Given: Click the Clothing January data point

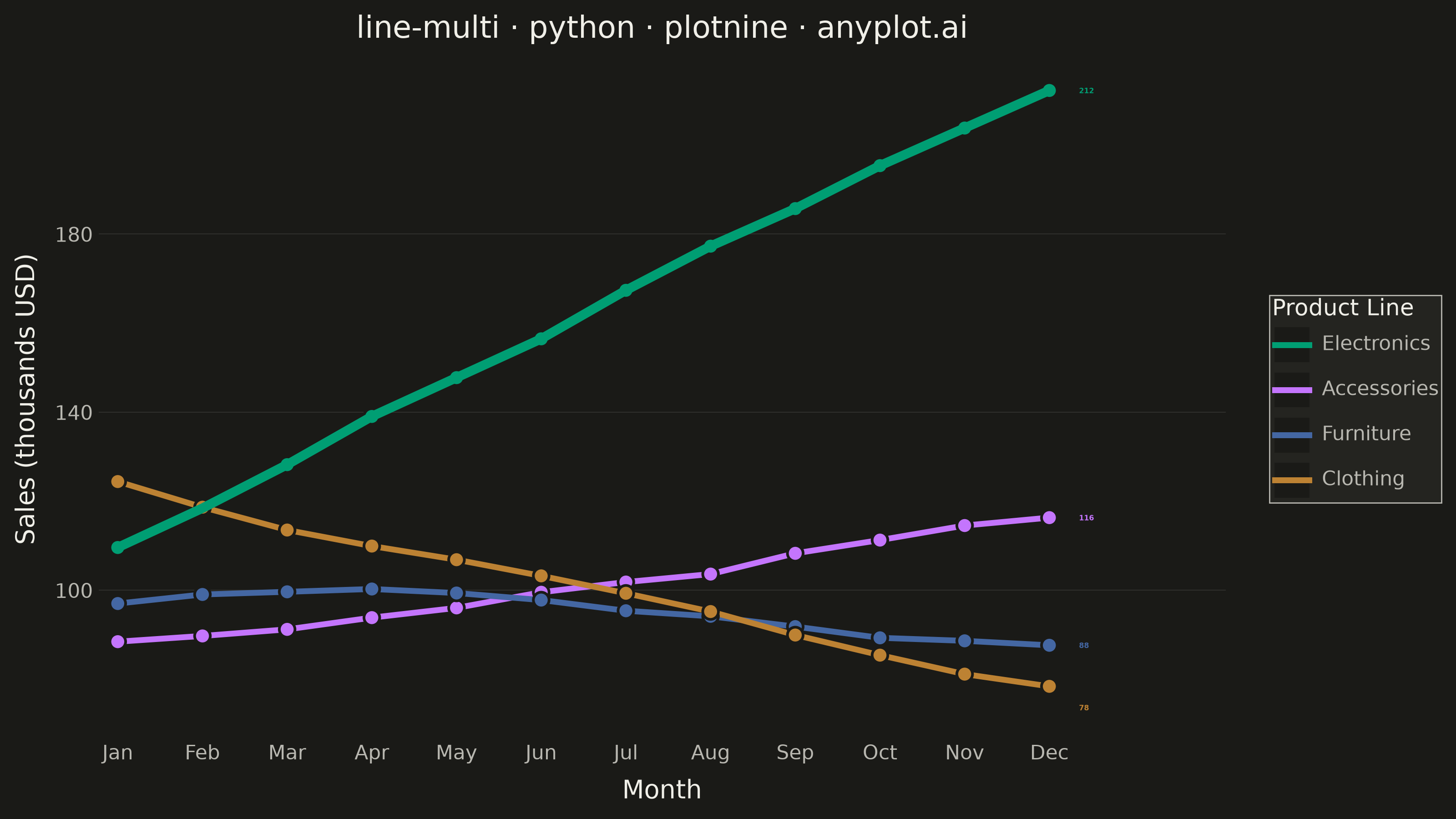Looking at the screenshot, I should [117, 481].
